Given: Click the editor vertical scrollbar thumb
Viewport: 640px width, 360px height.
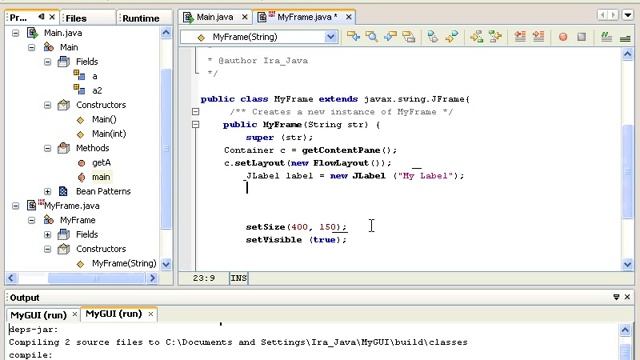Looking at the screenshot, I should (x=628, y=171).
